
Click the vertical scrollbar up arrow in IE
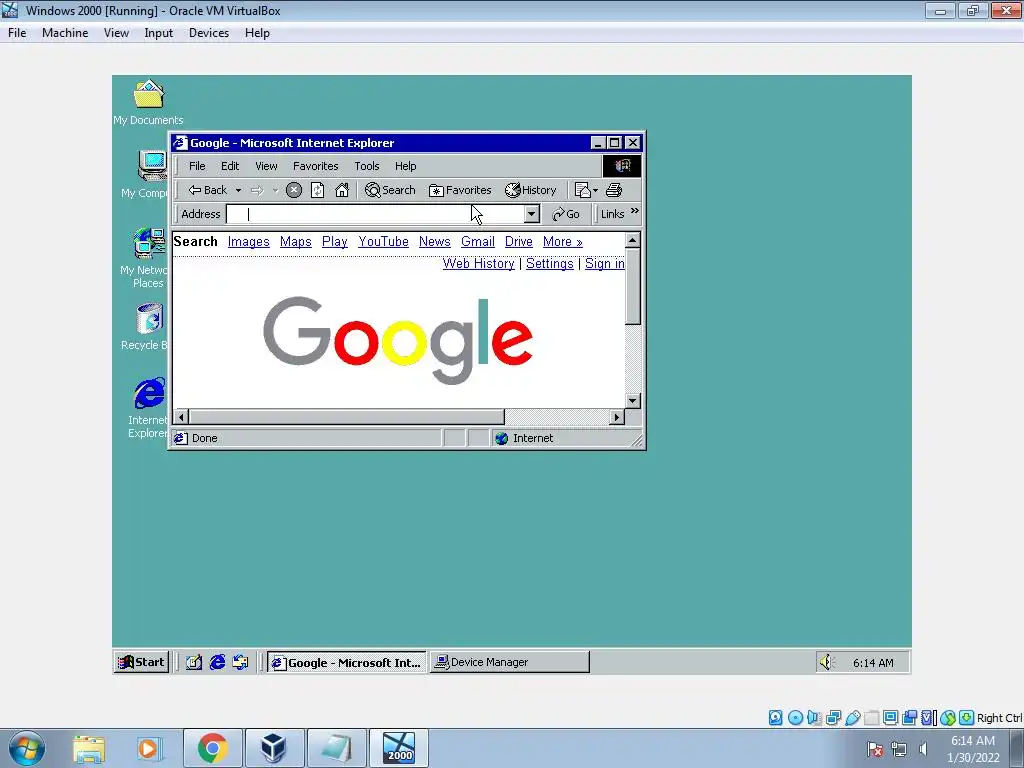coord(633,240)
